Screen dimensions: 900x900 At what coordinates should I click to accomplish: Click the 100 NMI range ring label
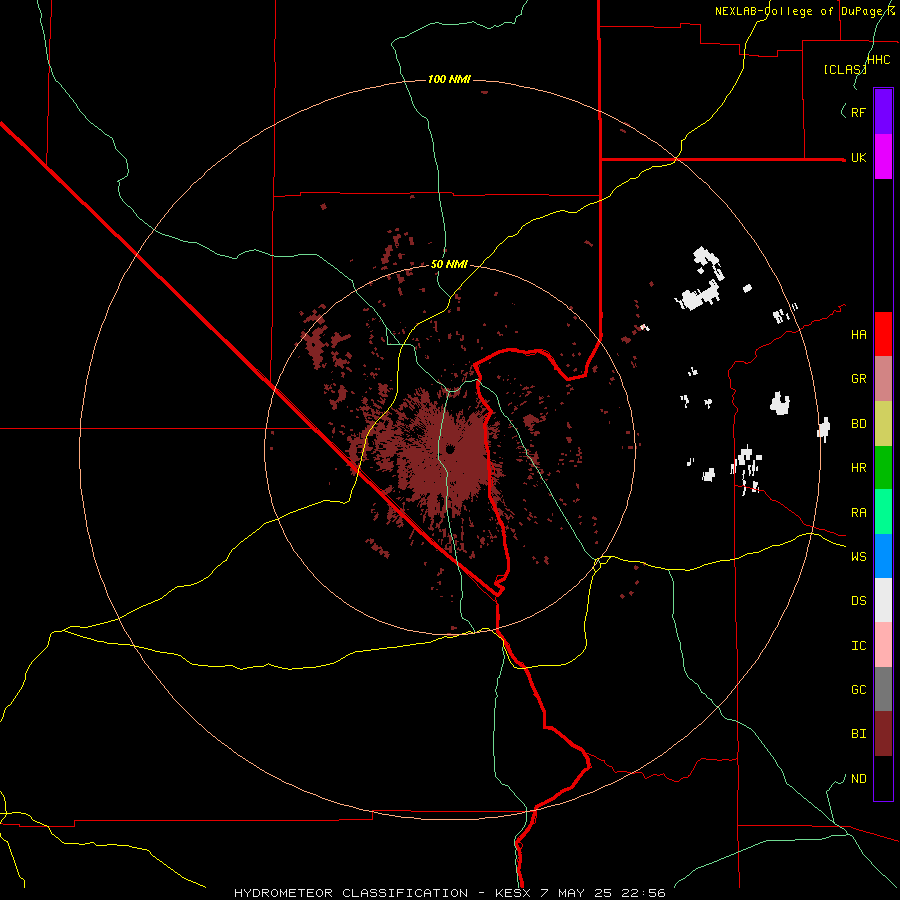click(449, 79)
